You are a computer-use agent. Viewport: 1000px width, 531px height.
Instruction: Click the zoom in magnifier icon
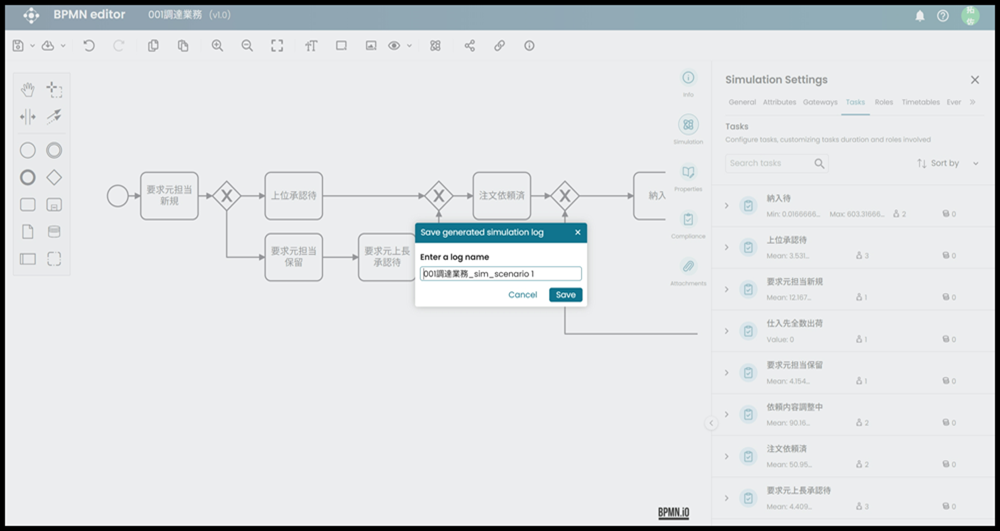[x=217, y=46]
